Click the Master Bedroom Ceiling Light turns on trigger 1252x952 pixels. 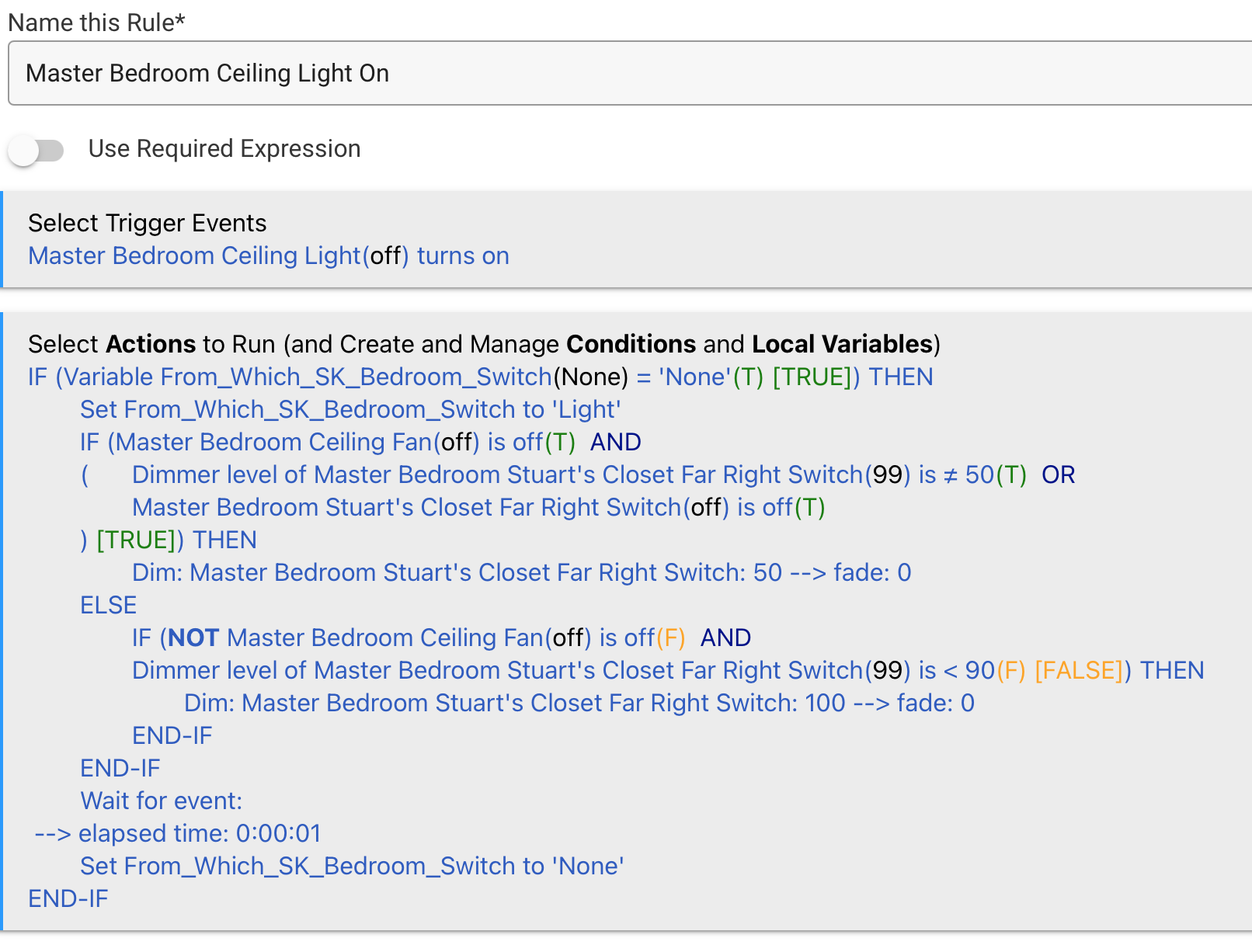(269, 255)
